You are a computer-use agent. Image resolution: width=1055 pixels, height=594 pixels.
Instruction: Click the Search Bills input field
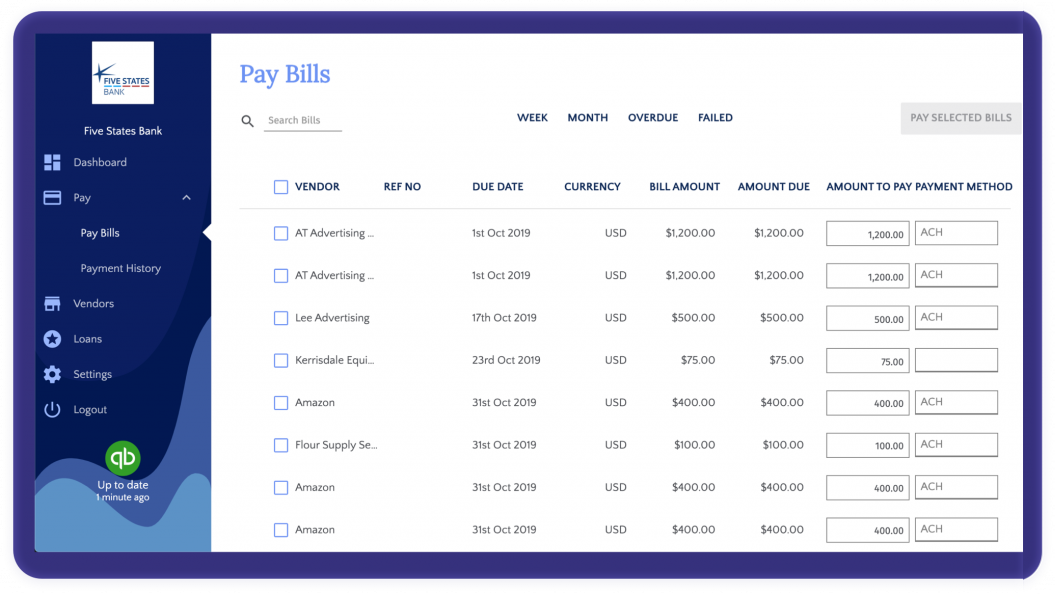(303, 121)
